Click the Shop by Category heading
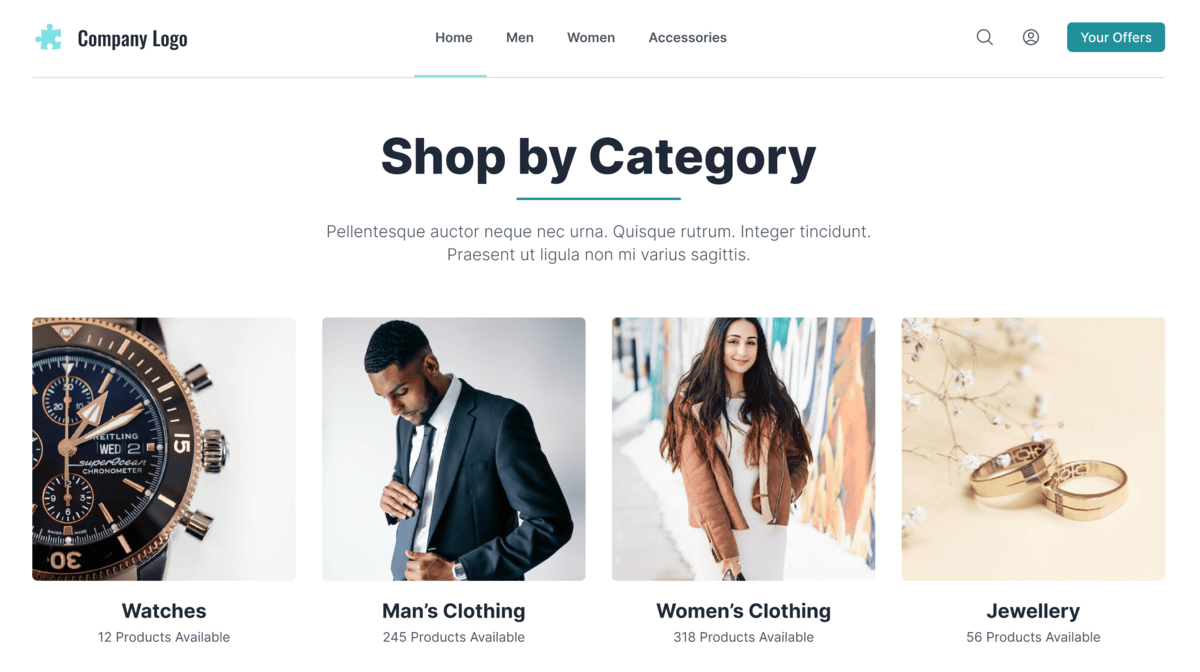This screenshot has height=672, width=1200. 598,156
